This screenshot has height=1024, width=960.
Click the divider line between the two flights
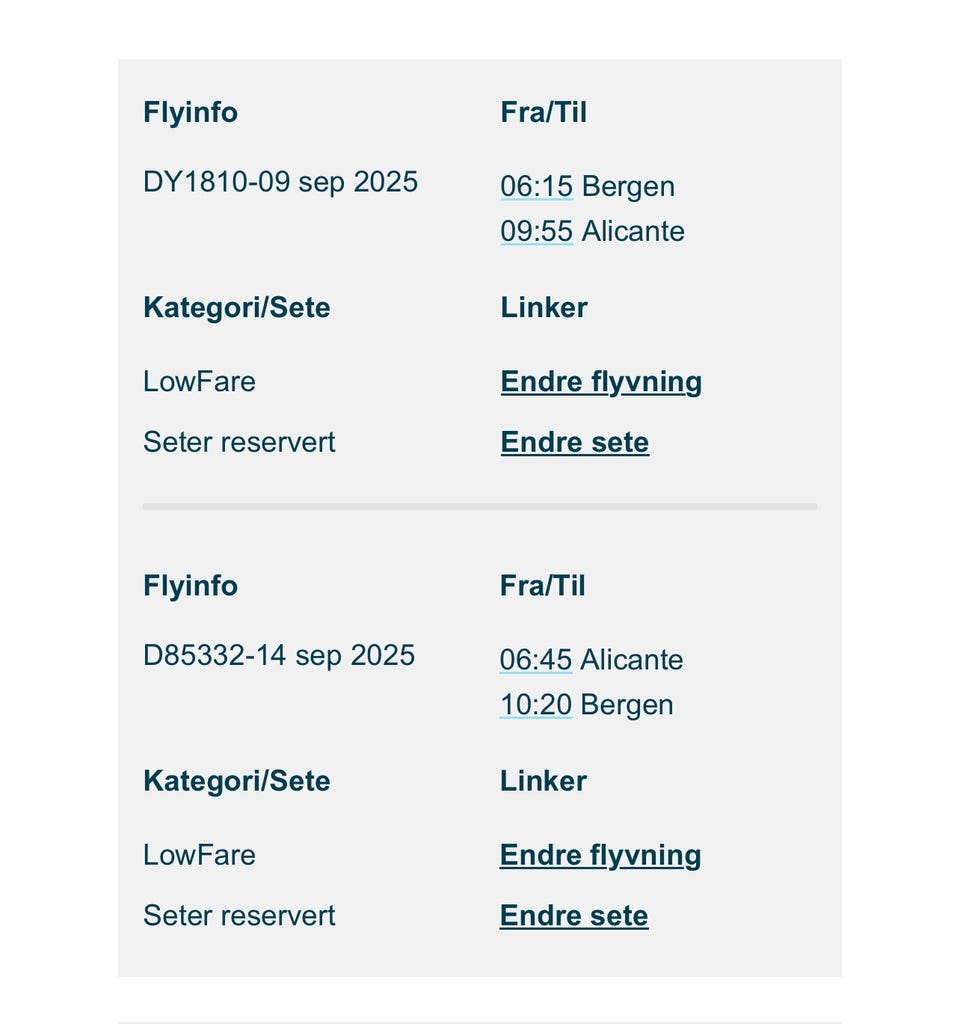click(480, 507)
